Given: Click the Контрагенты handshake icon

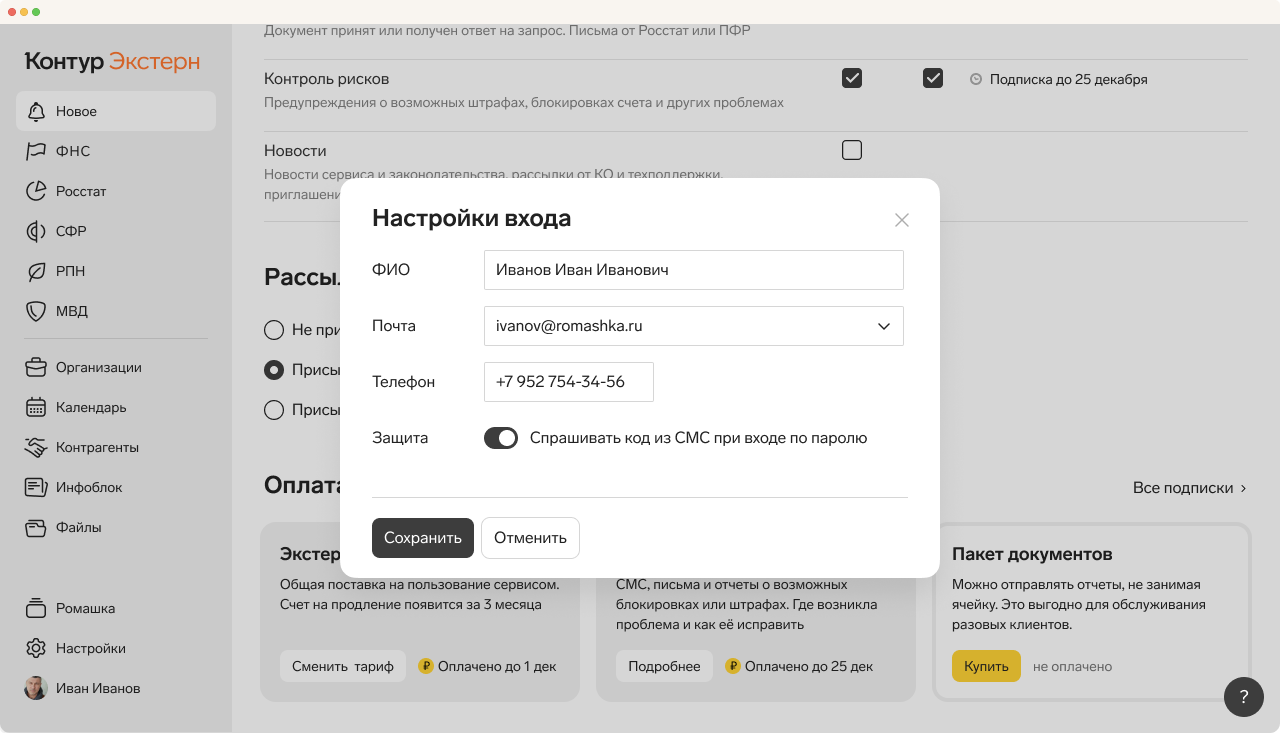Looking at the screenshot, I should tap(36, 447).
